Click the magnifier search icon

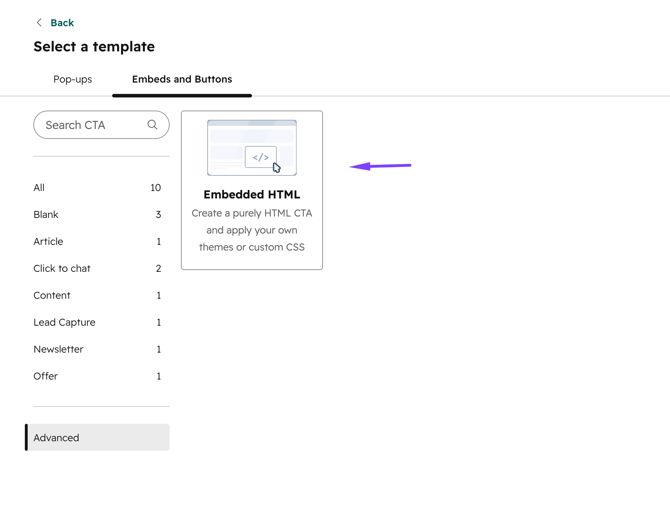coord(152,125)
